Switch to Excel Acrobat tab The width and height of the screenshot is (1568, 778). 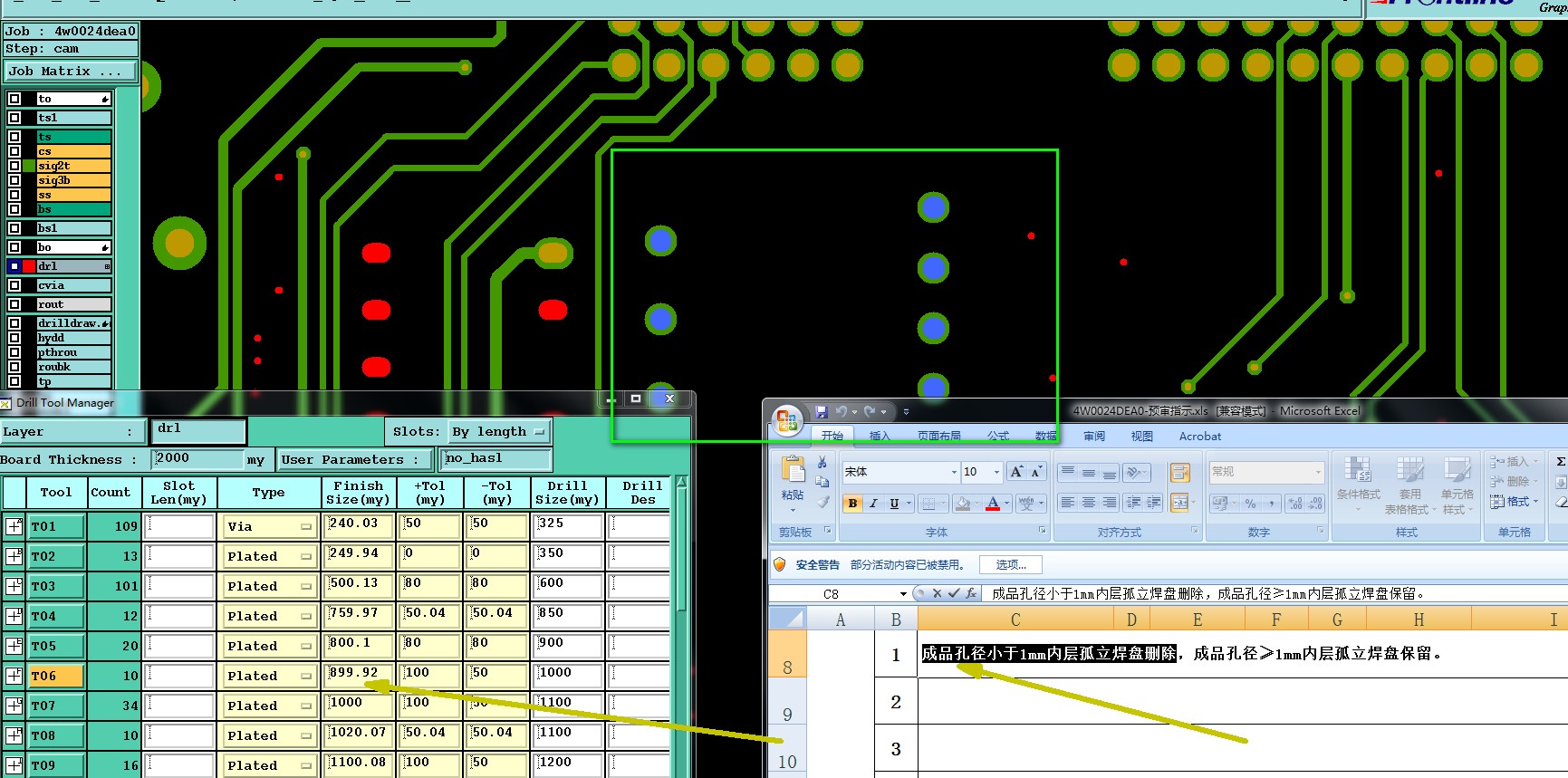[1200, 436]
